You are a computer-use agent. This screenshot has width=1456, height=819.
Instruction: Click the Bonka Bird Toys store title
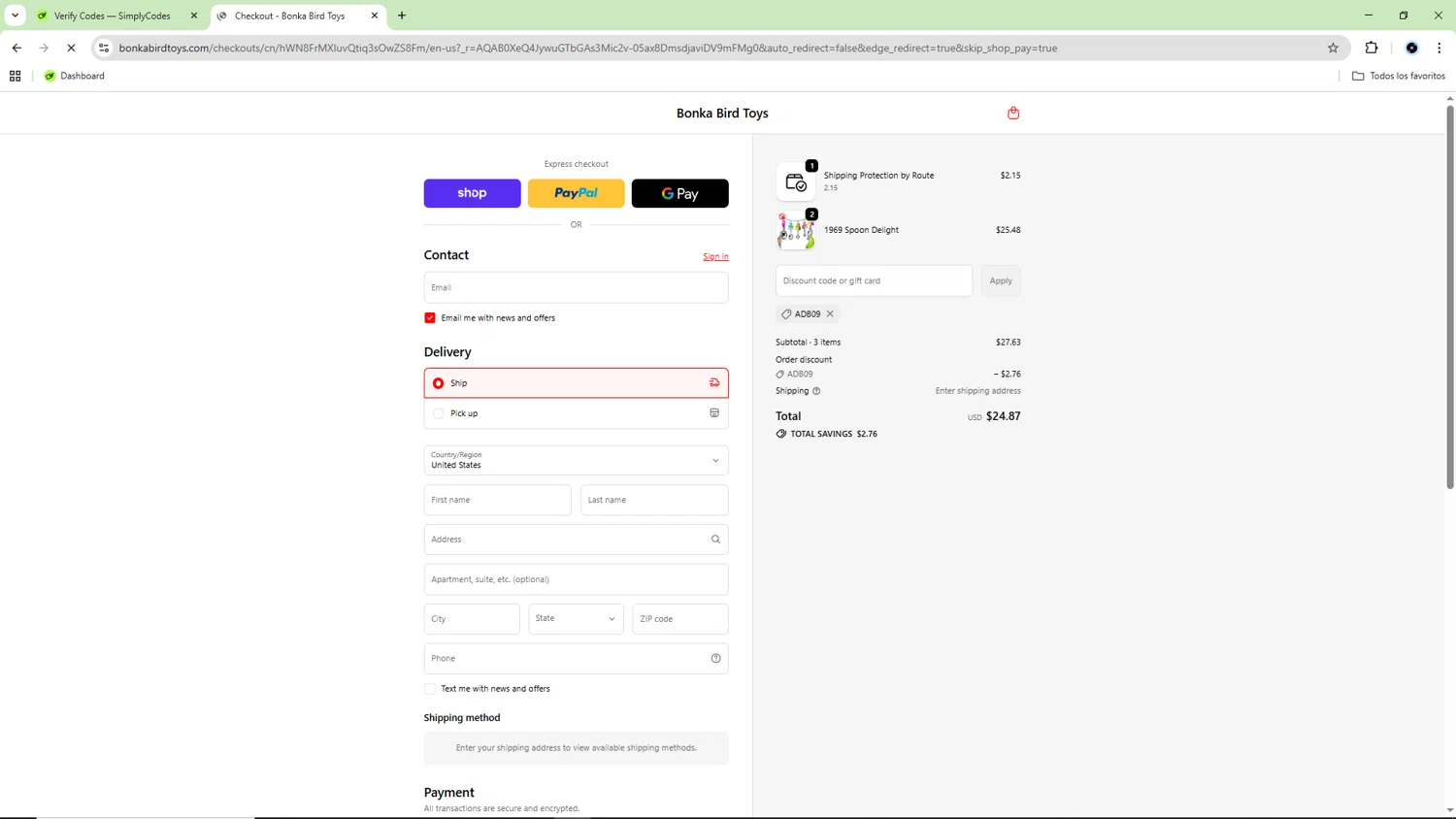coord(722,114)
